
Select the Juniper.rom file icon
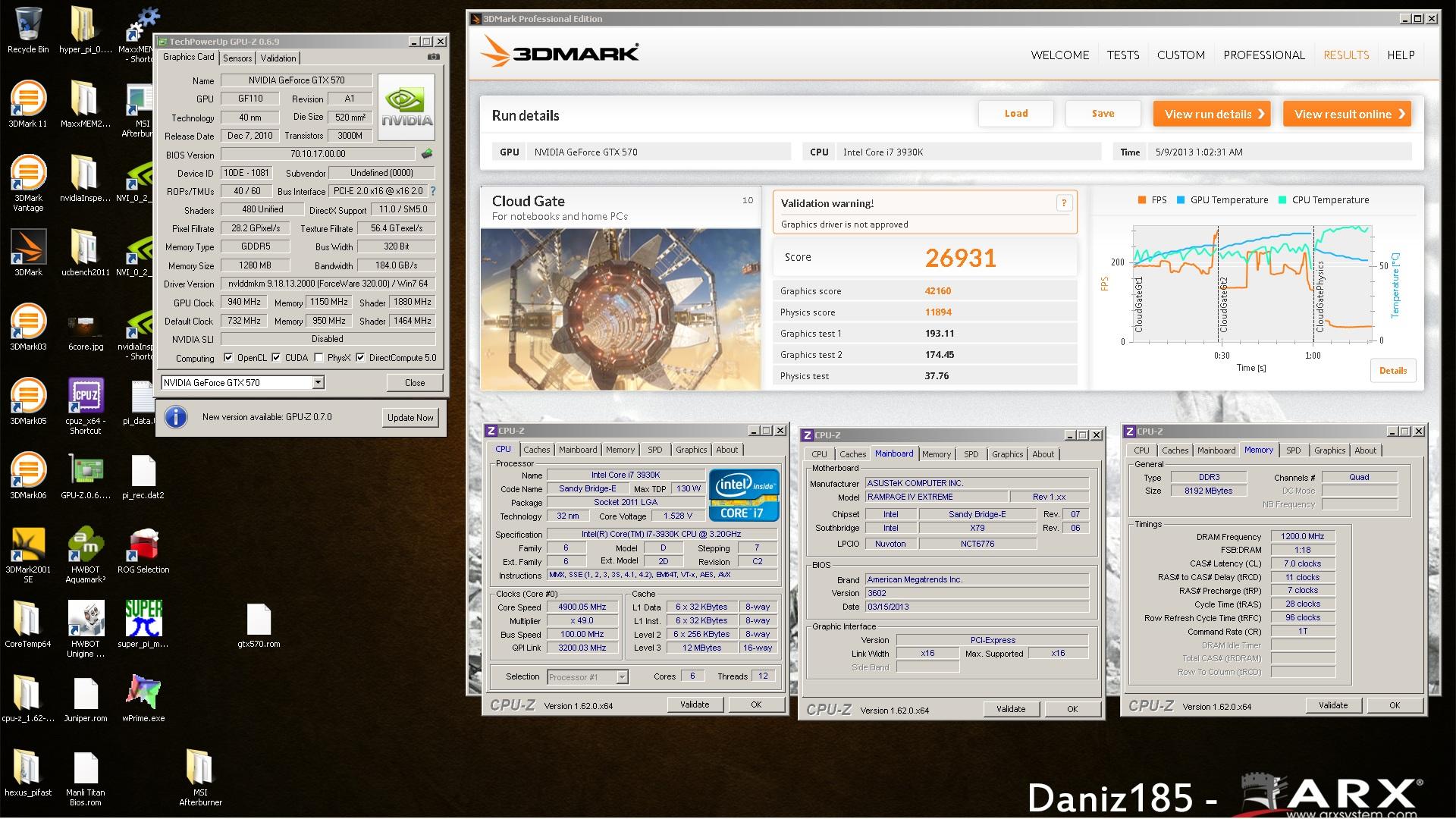coord(86,698)
